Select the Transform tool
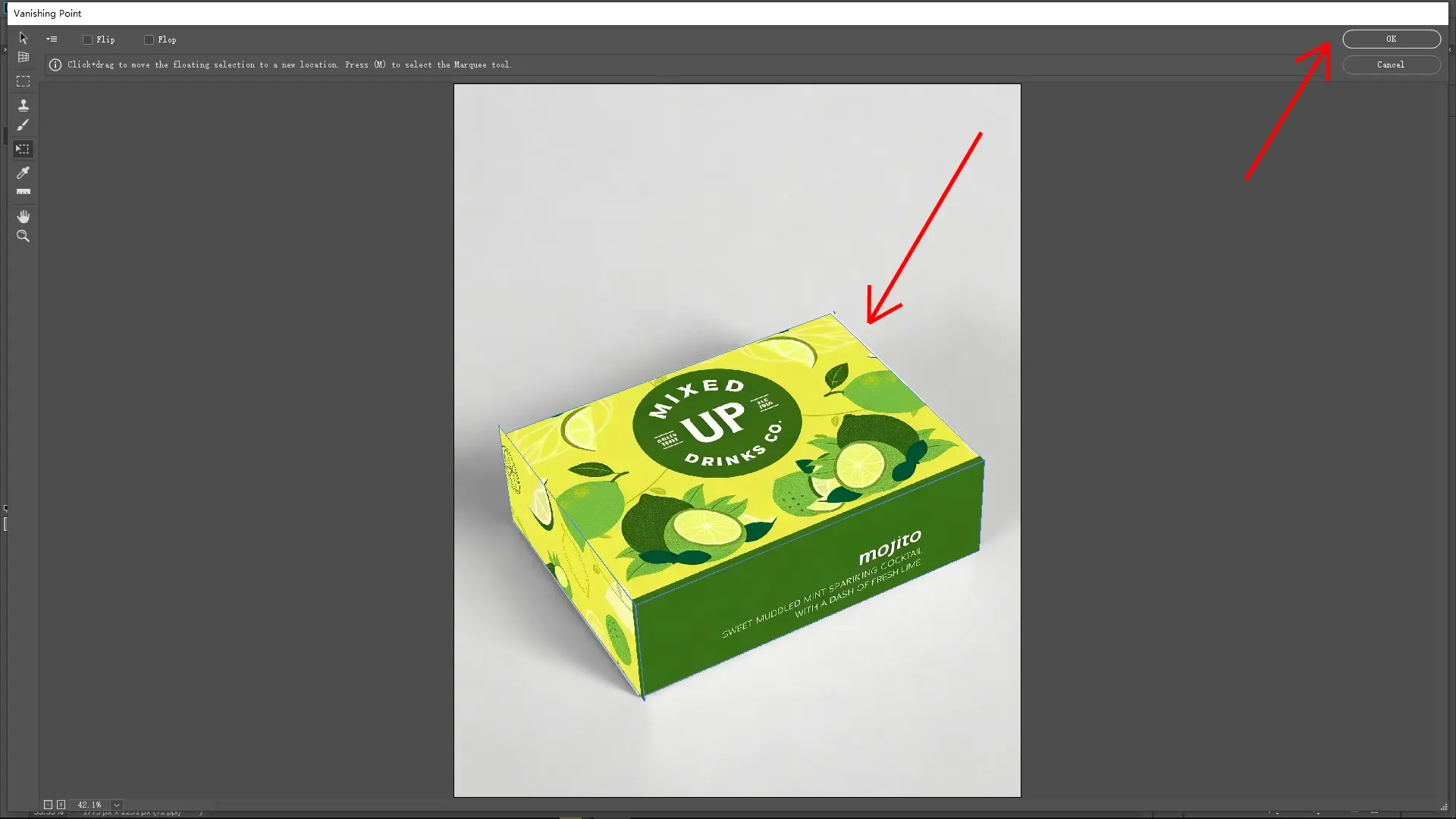The width and height of the screenshot is (1456, 819). click(x=23, y=149)
